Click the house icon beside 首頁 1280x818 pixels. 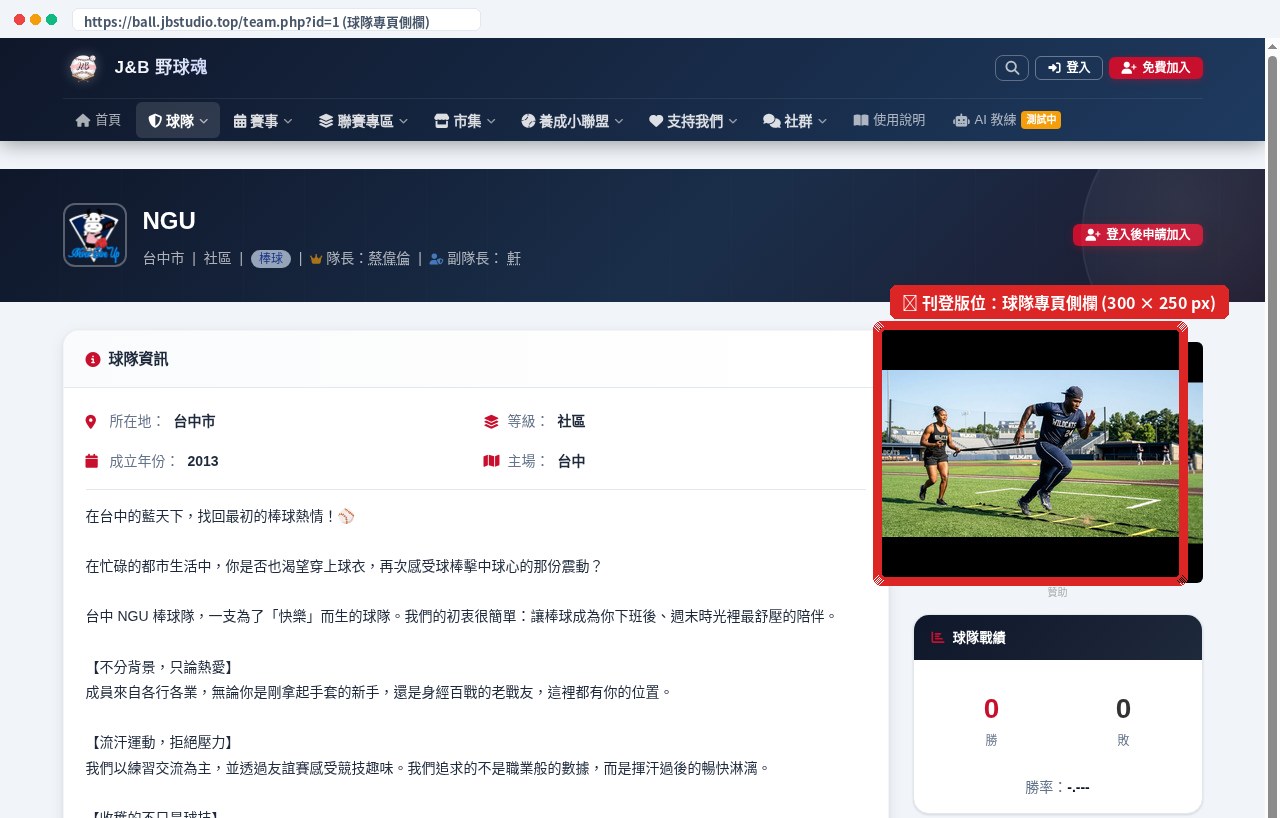click(x=83, y=120)
